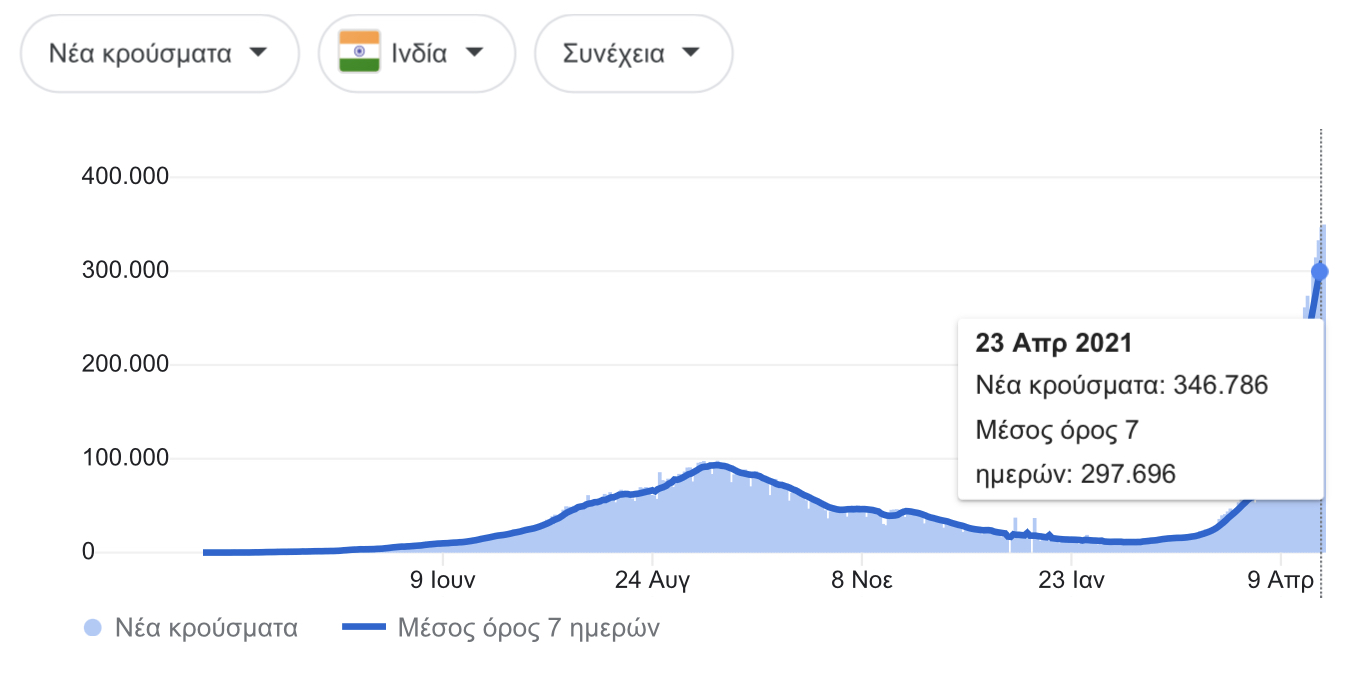The width and height of the screenshot is (1345, 676).
Task: Open the Ινδία country dropdown
Action: [x=416, y=54]
